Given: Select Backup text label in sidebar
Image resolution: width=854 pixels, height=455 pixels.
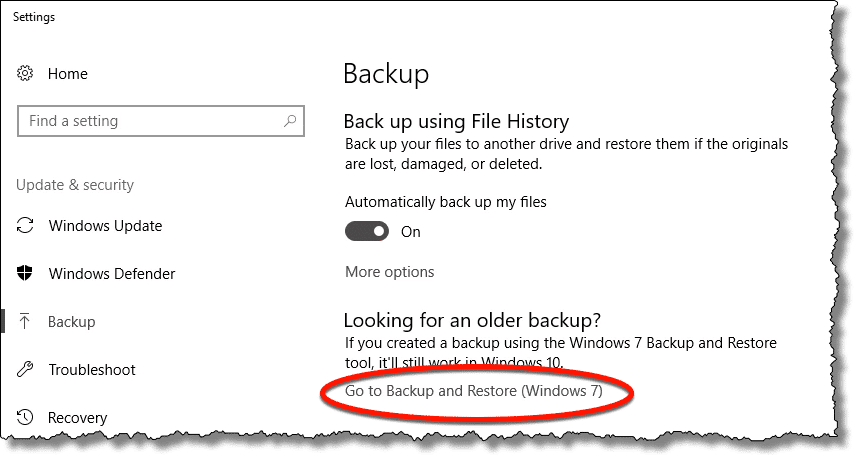Looking at the screenshot, I should (71, 321).
